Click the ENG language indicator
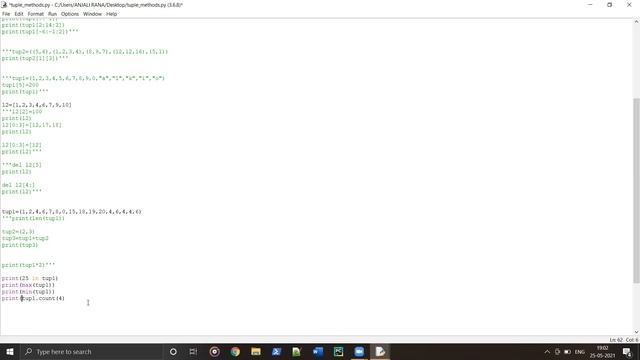The height and width of the screenshot is (360, 640). tap(580, 352)
